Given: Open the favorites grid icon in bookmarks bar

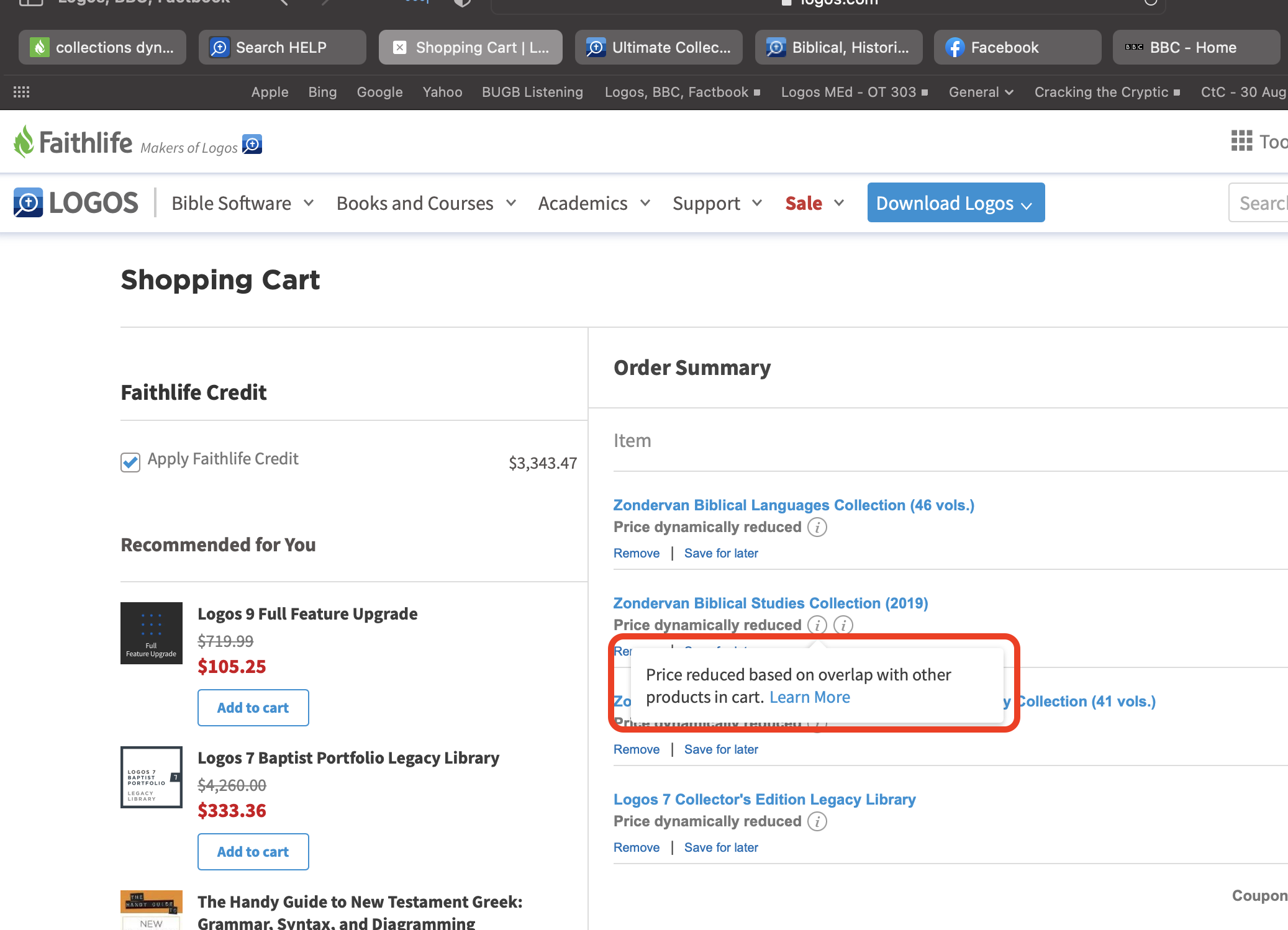Looking at the screenshot, I should [x=22, y=92].
